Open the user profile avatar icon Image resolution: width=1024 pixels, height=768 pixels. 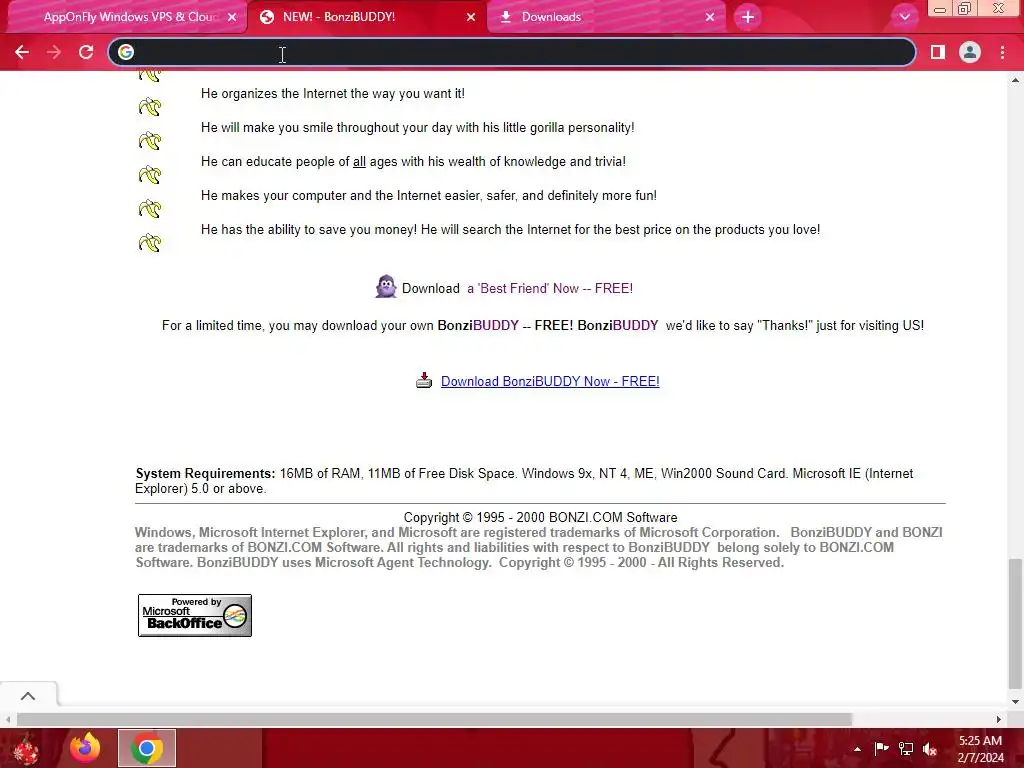pos(970,52)
